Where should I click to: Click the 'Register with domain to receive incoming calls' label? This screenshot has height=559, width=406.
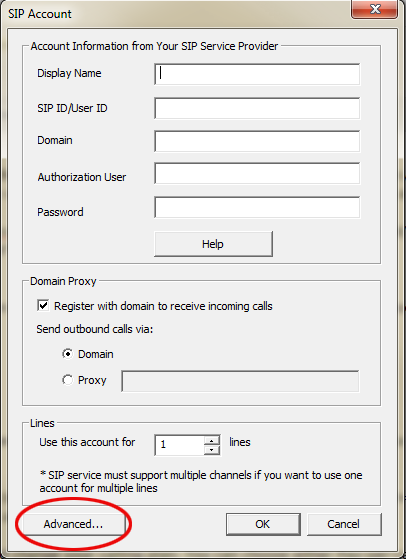point(163,306)
